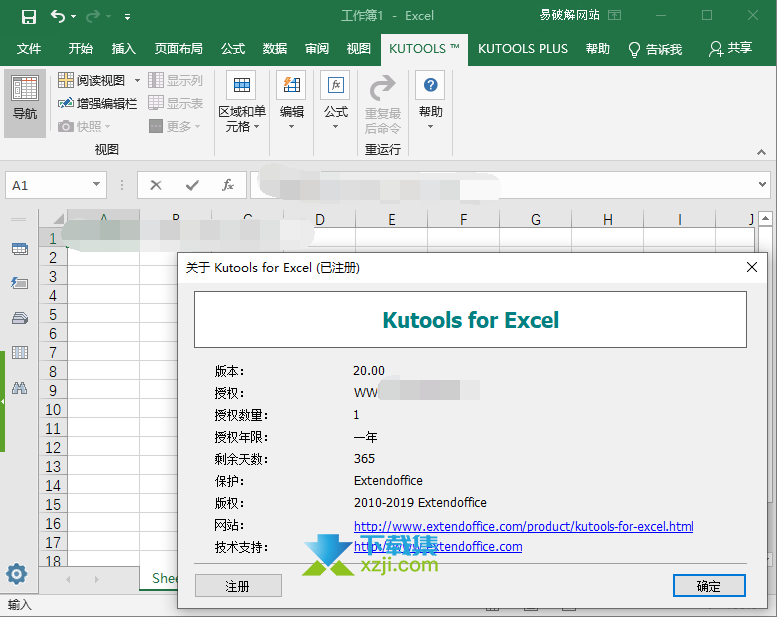This screenshot has height=617, width=778.
Task: Click the 注册 register button
Action: tap(238, 586)
